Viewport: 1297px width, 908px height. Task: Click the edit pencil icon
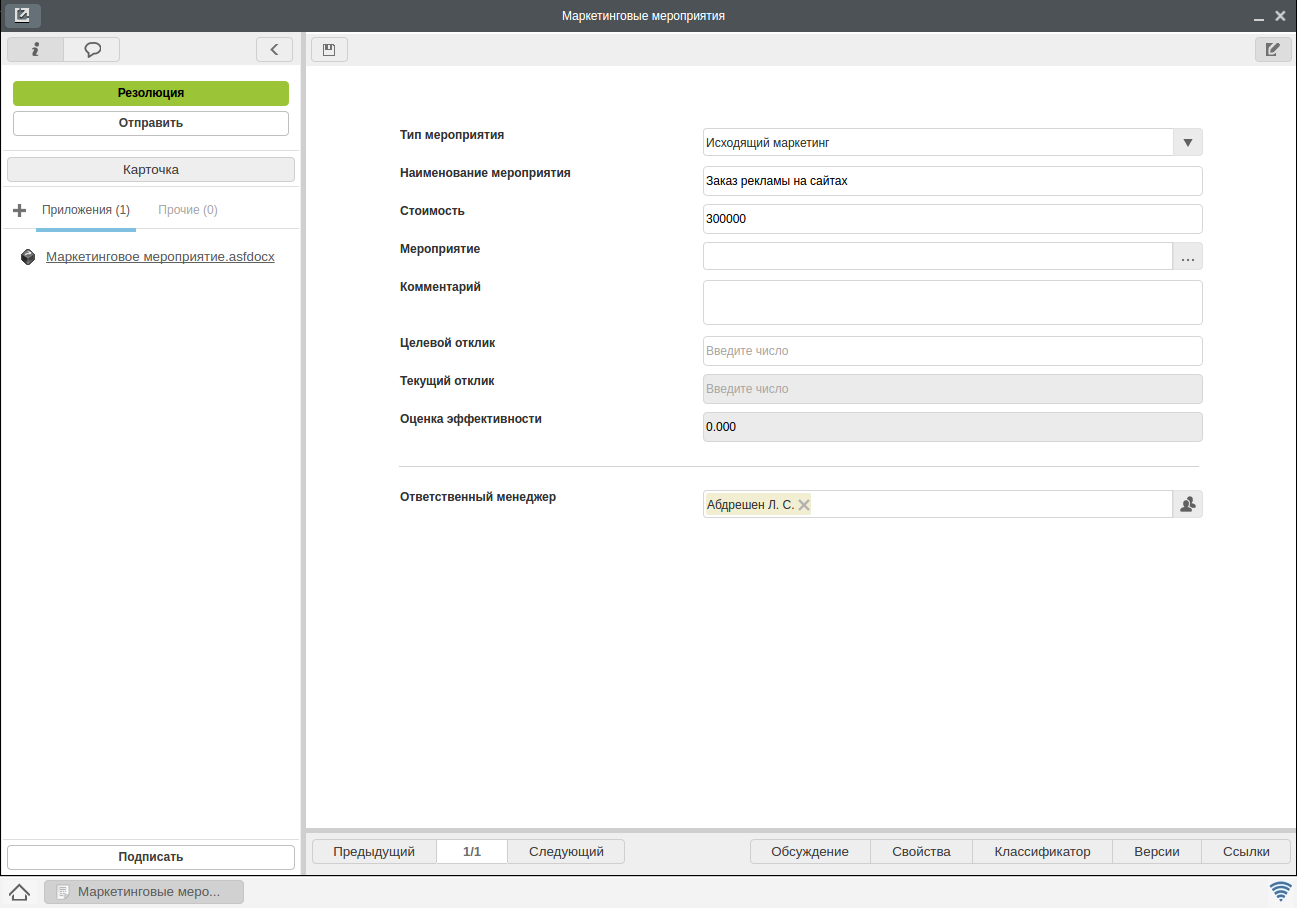(1273, 49)
